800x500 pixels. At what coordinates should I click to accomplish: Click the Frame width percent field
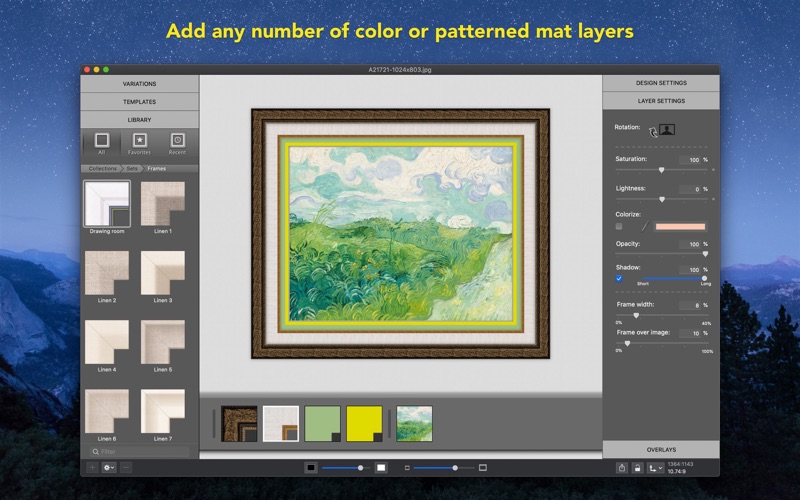point(690,306)
